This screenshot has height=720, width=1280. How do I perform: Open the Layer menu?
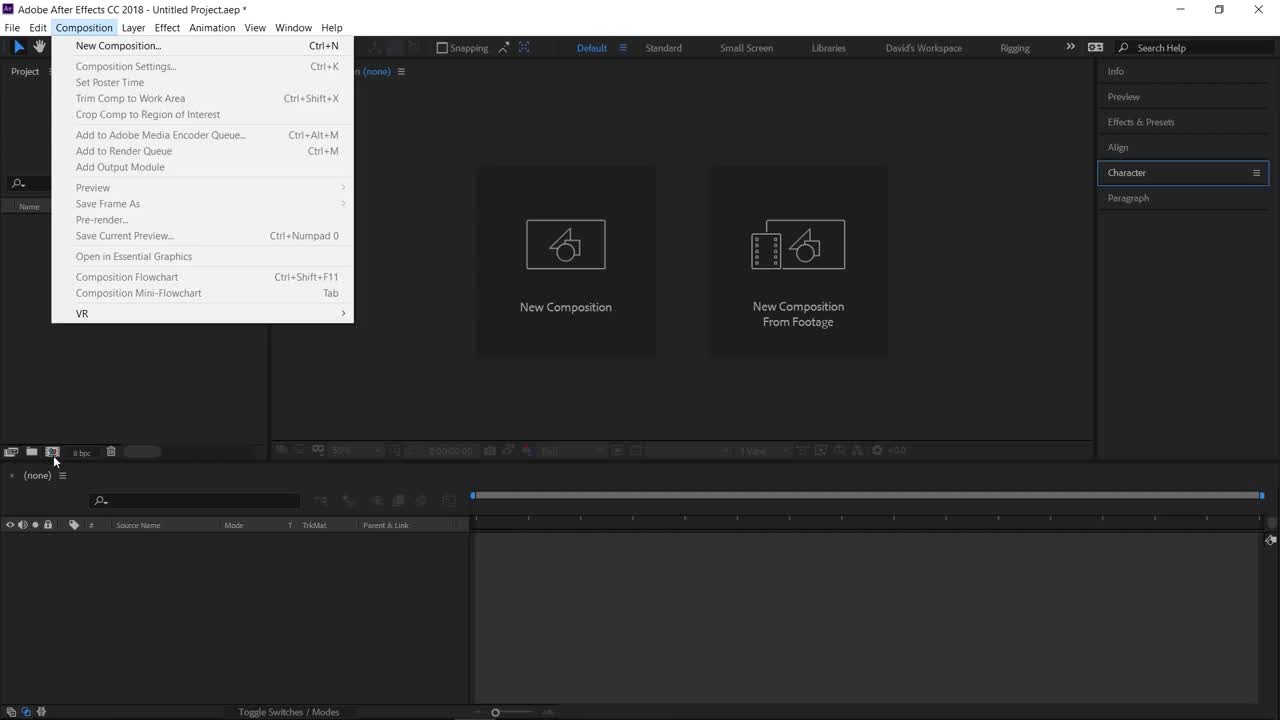(133, 28)
